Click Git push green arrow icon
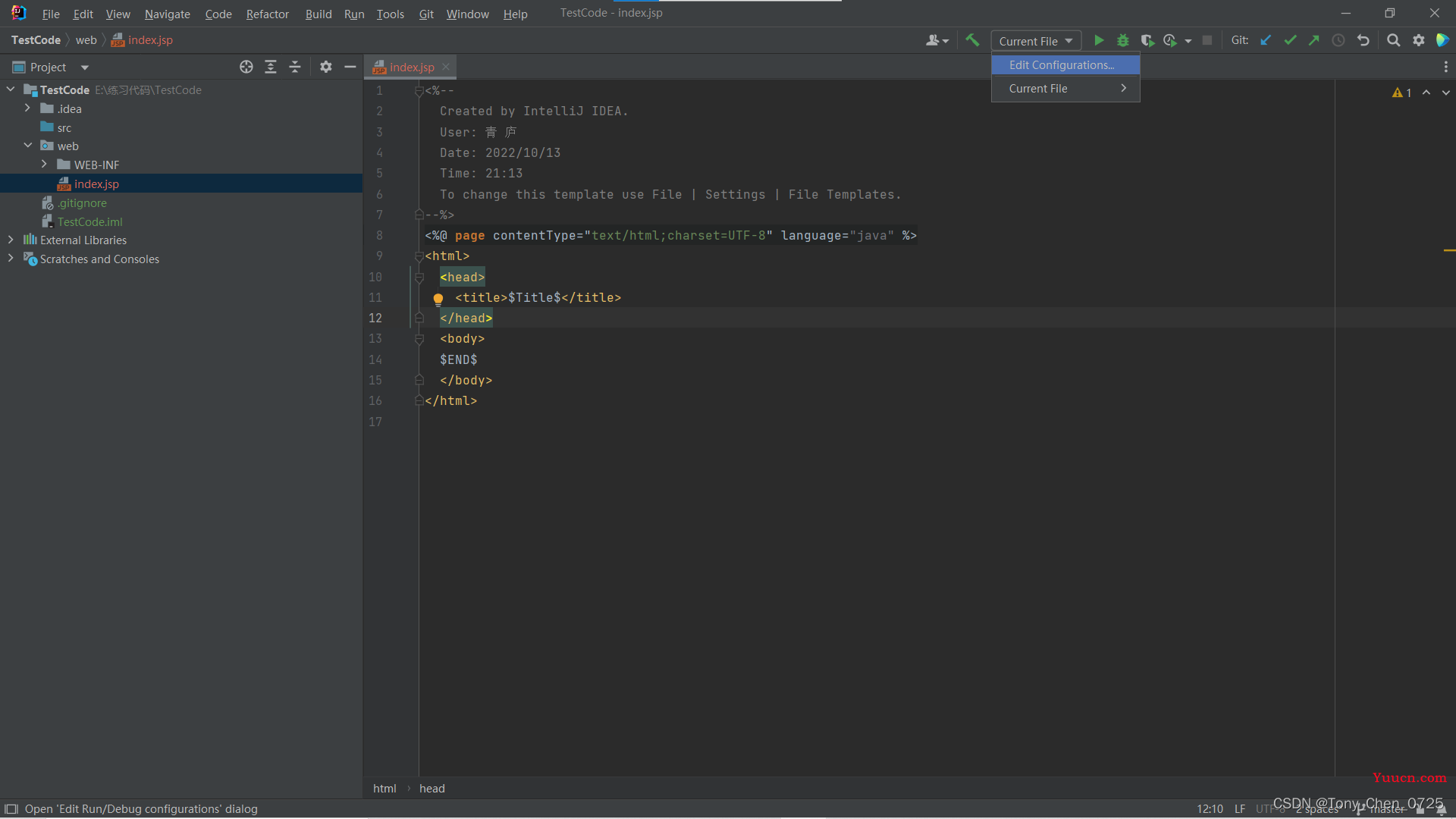 [1314, 40]
